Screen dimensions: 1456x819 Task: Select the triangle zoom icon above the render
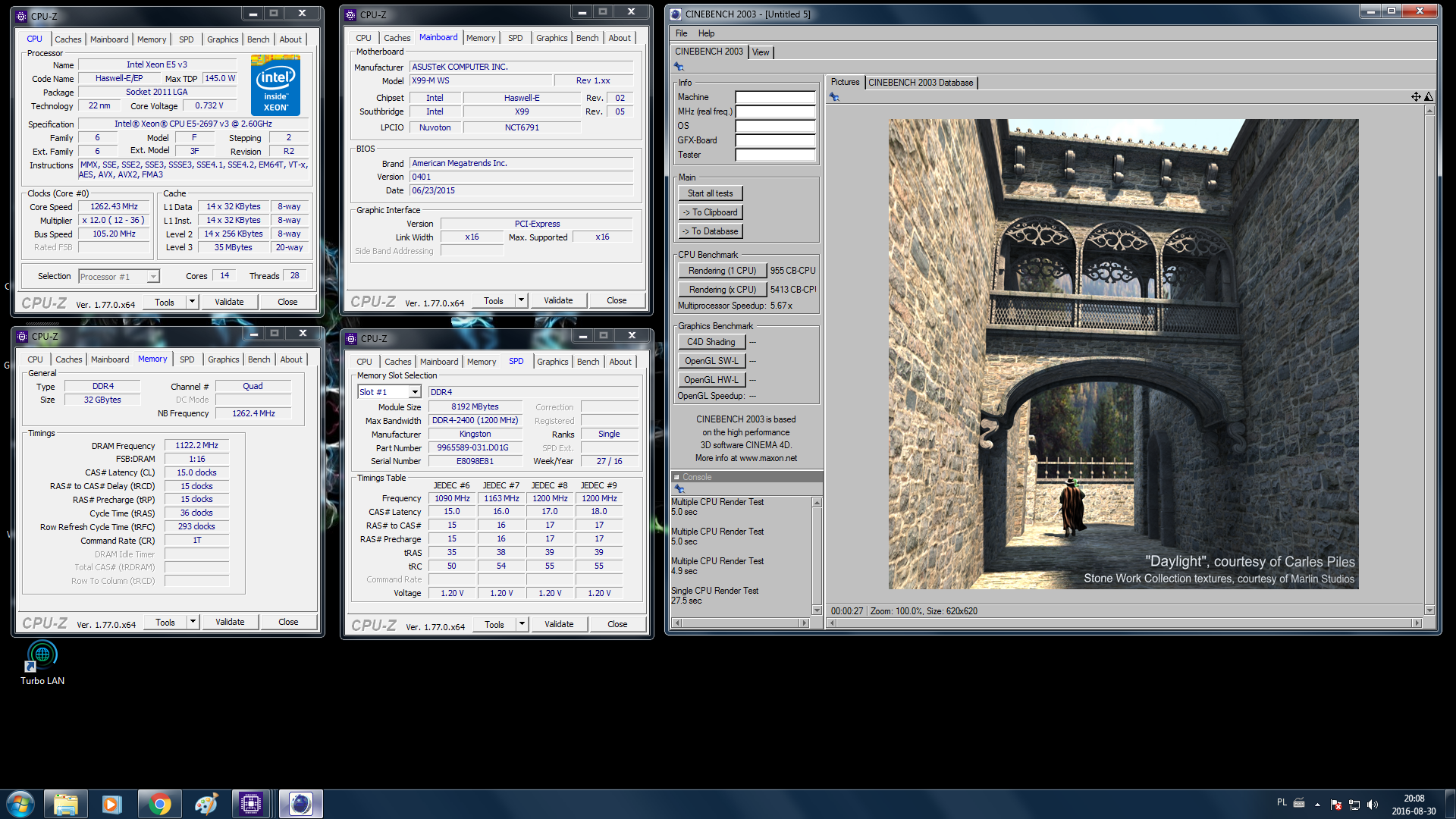(1428, 96)
